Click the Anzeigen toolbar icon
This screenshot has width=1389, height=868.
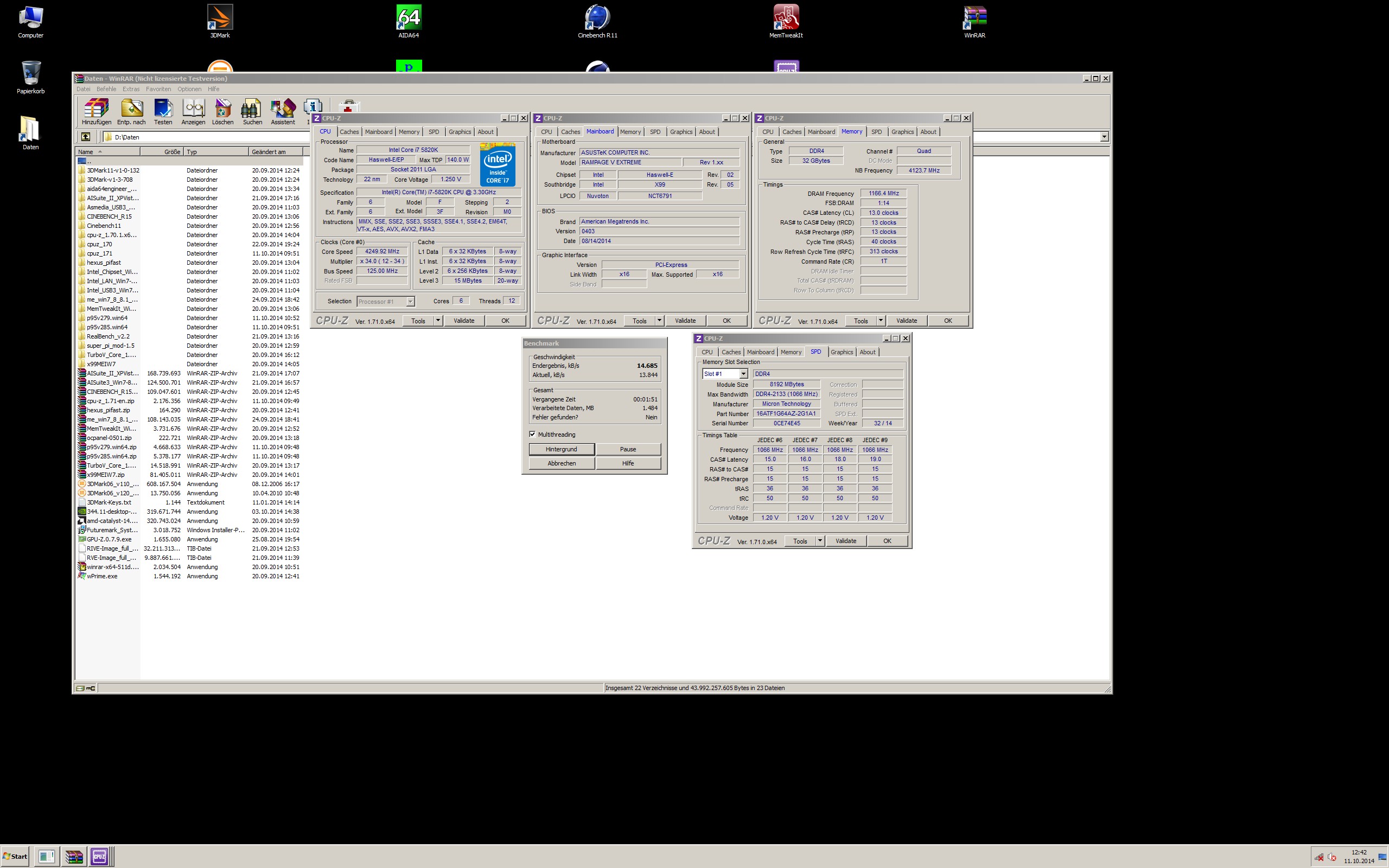(193, 112)
